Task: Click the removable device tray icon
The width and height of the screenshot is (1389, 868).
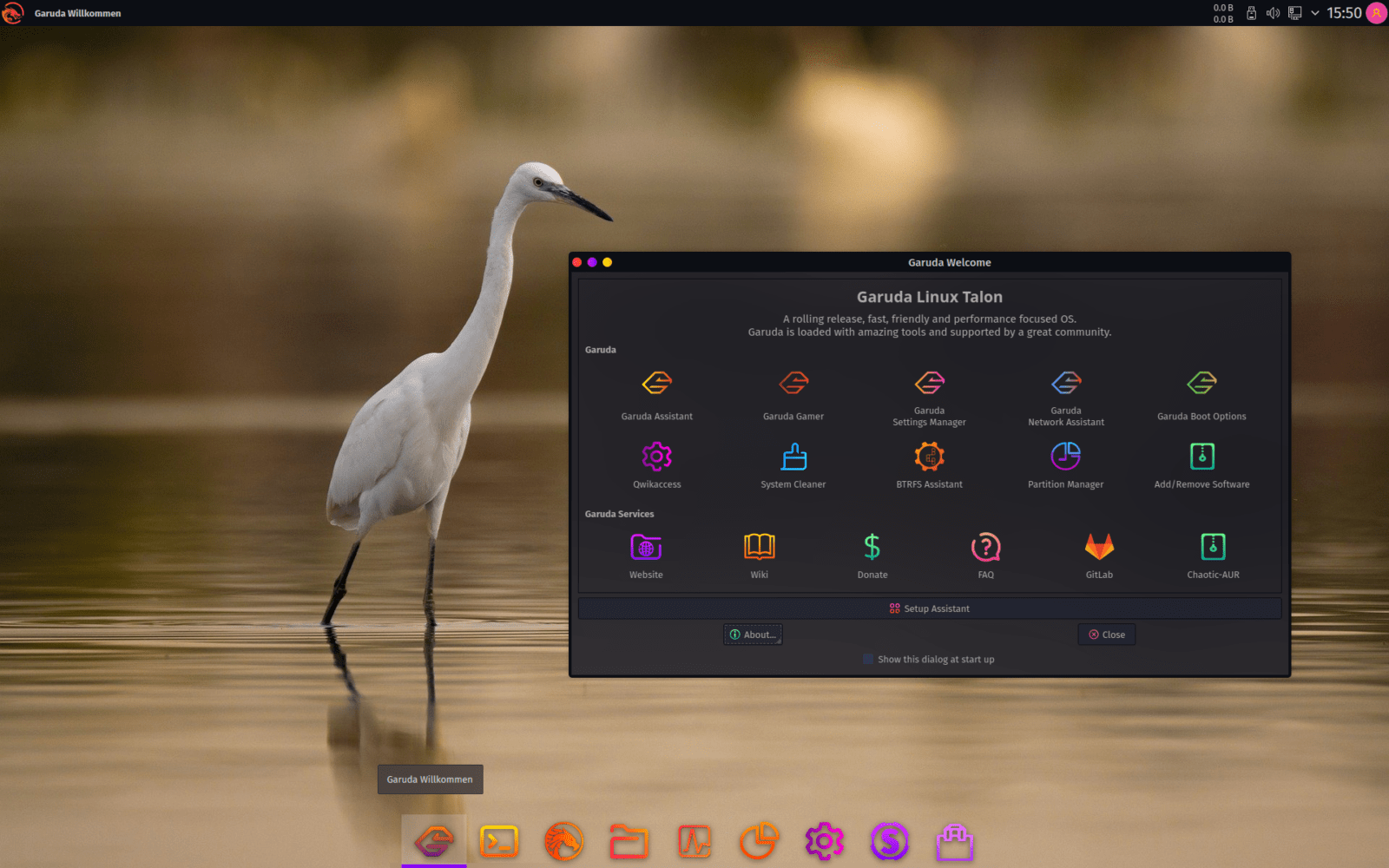Action: [x=1251, y=13]
